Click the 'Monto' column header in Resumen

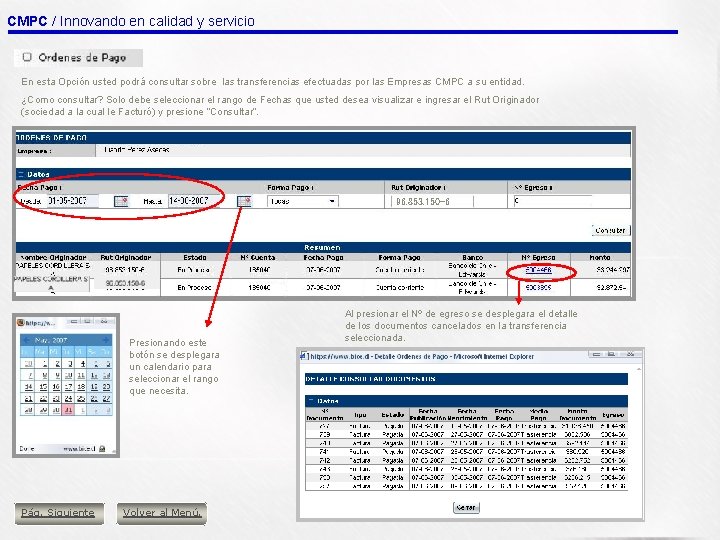[x=600, y=258]
